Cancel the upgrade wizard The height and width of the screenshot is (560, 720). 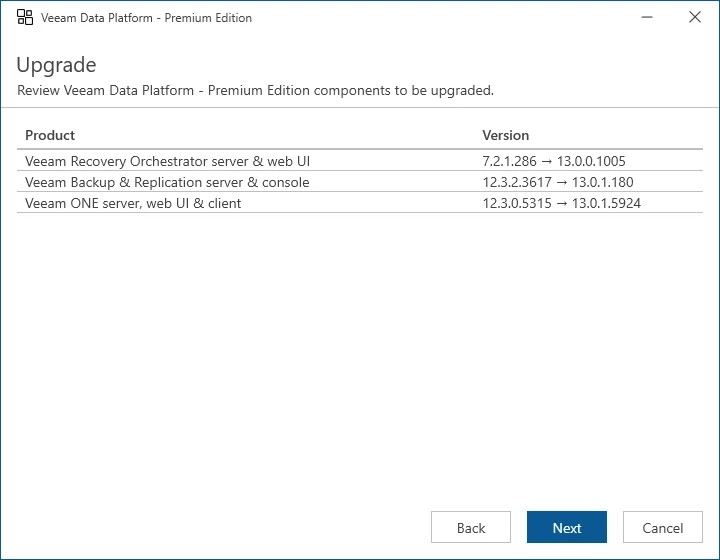(x=663, y=528)
